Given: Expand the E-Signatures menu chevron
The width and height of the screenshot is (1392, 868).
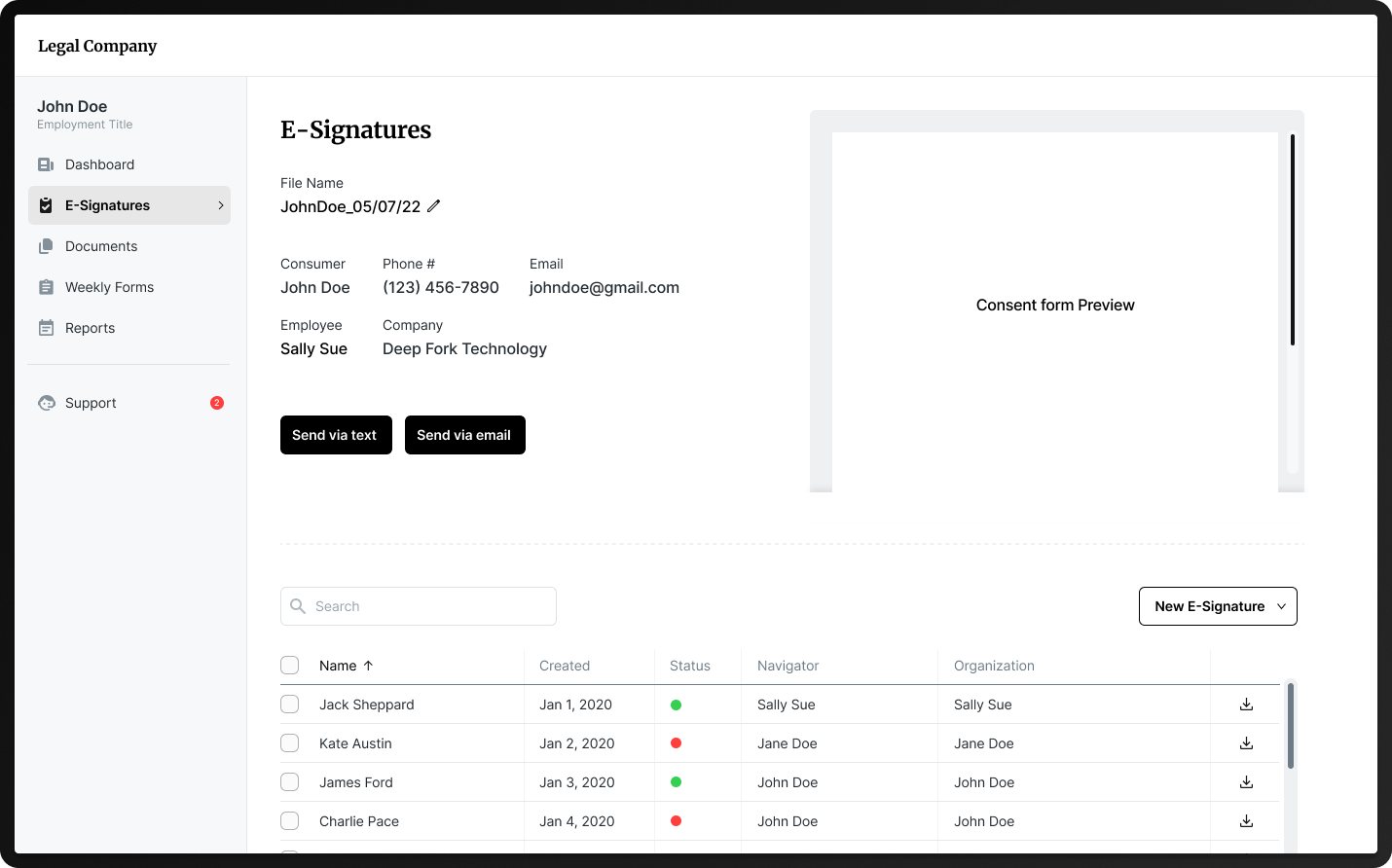Looking at the screenshot, I should pos(221,205).
